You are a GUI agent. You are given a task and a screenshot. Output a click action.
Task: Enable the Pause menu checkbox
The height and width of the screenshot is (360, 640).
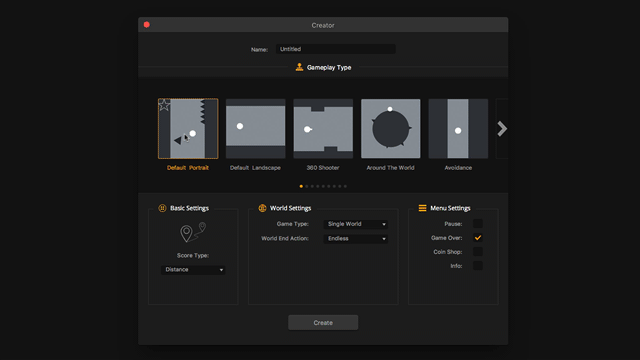(x=478, y=224)
